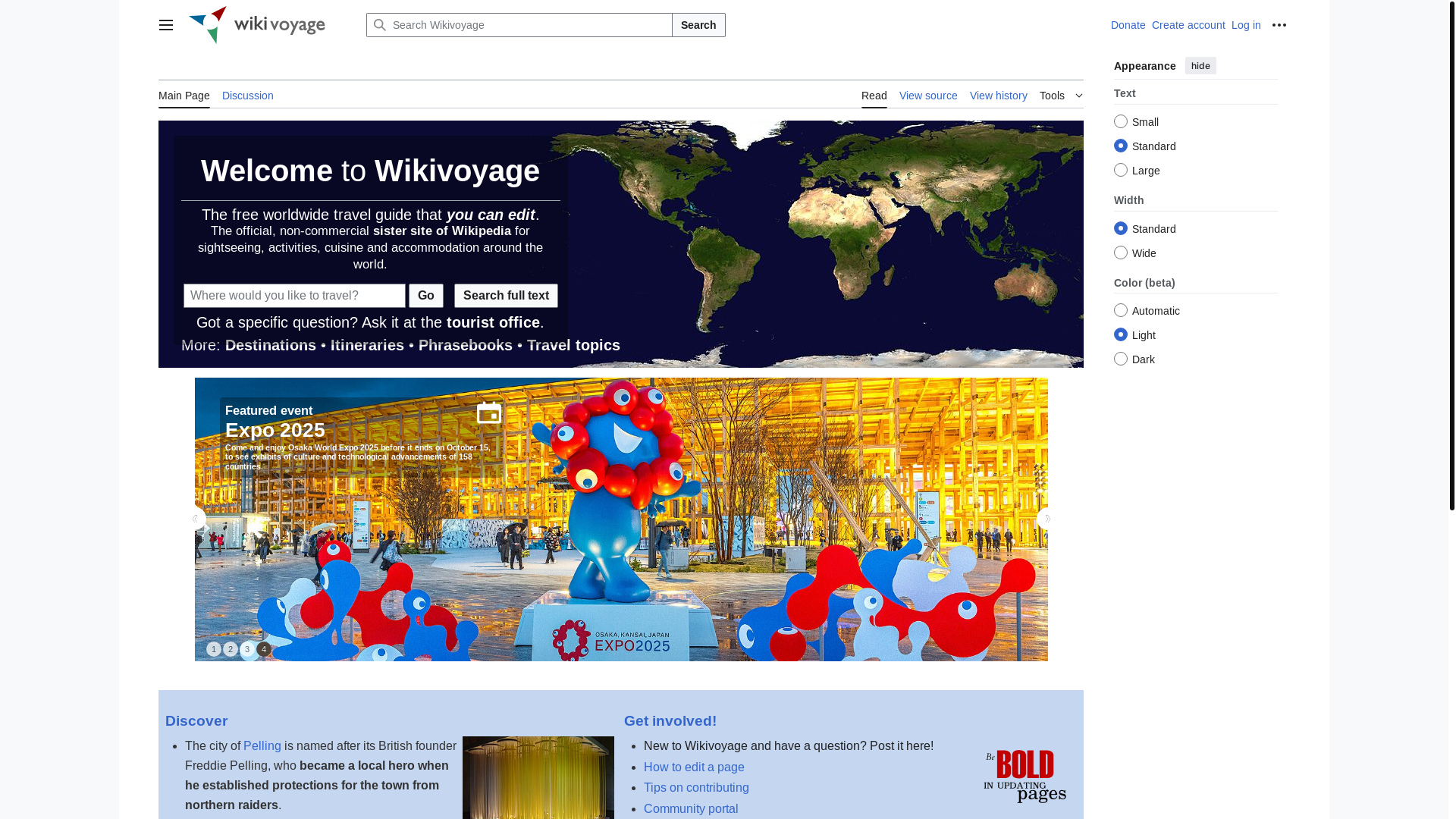This screenshot has width=1456, height=819.
Task: Open How to edit a page link
Action: coord(694,767)
